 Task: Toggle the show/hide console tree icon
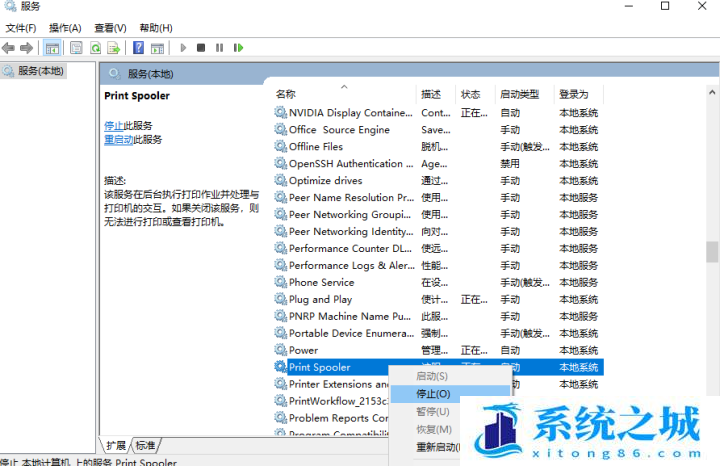(x=52, y=48)
